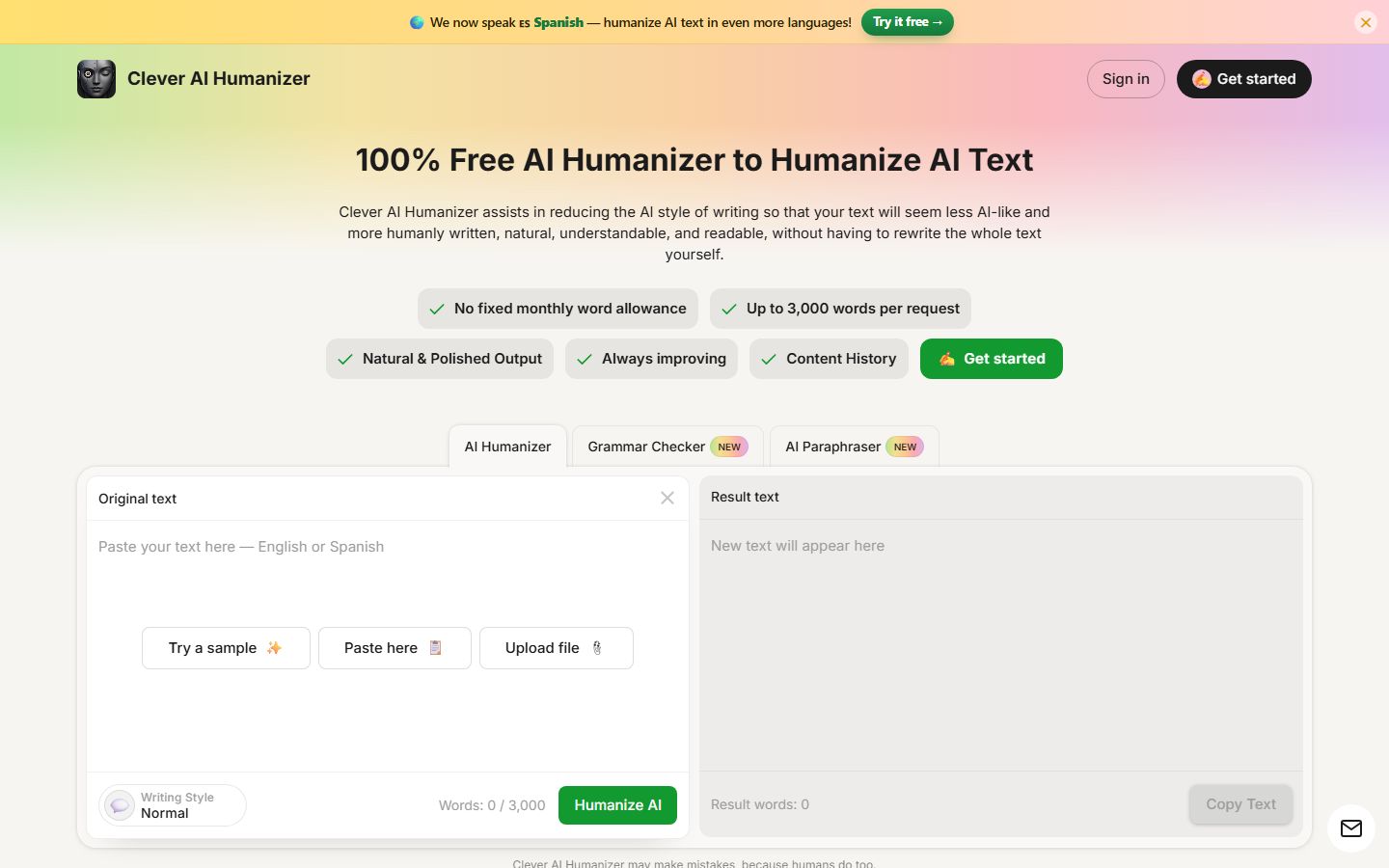The image size is (1389, 868).
Task: Click the green Humanize AI button
Action: [617, 805]
